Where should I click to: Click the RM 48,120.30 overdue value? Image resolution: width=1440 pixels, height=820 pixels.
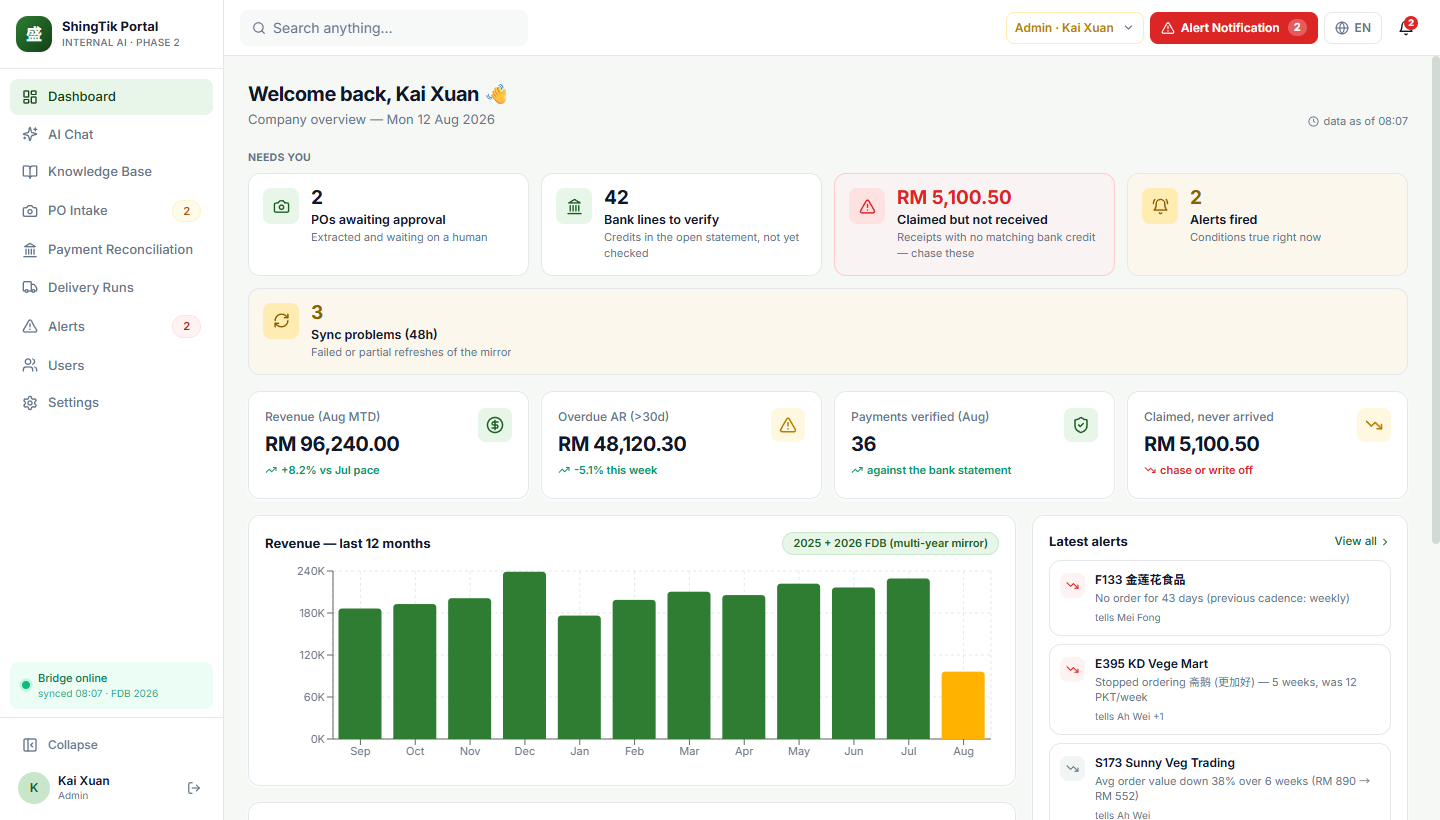coord(622,444)
